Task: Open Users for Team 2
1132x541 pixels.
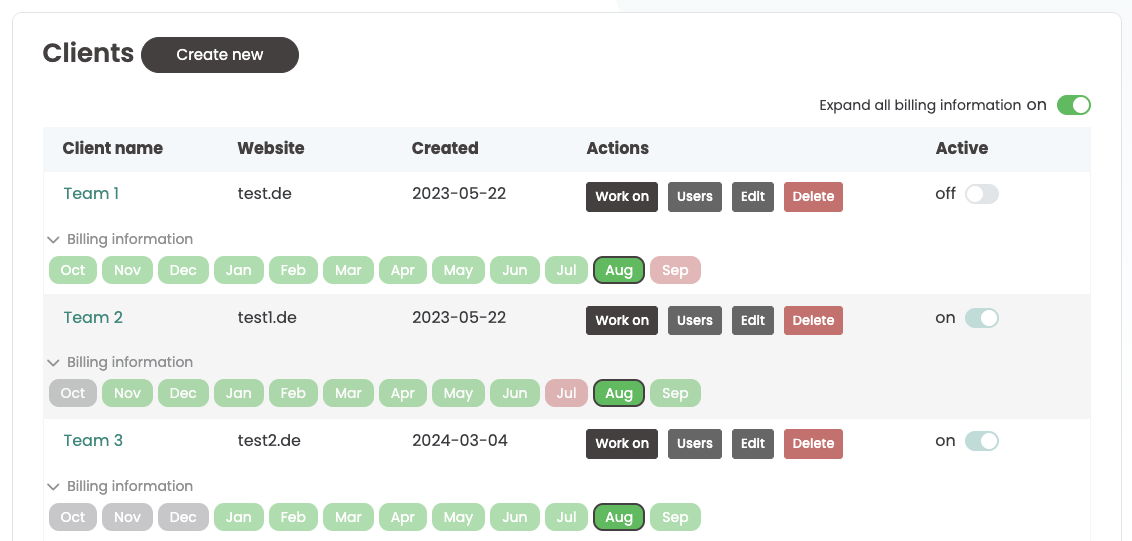Action: point(694,320)
